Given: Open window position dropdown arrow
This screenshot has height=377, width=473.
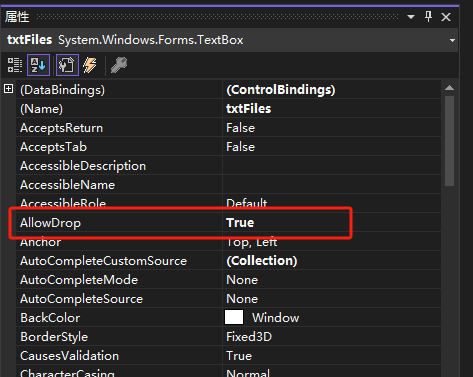Looking at the screenshot, I should [x=411, y=17].
